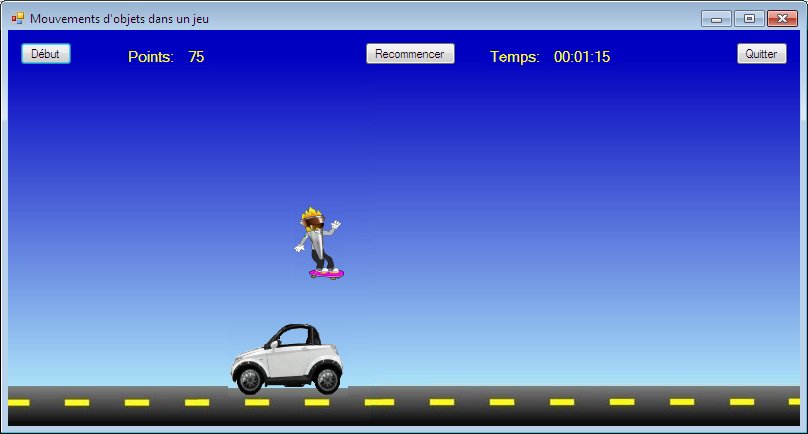Select the Points: label text
The image size is (808, 434).
click(151, 57)
